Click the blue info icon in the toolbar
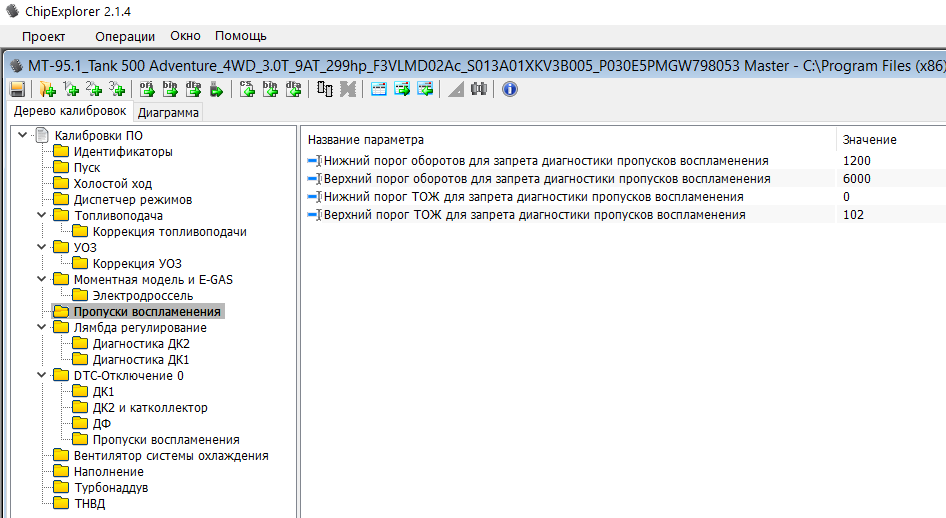This screenshot has width=946, height=518. 509,89
